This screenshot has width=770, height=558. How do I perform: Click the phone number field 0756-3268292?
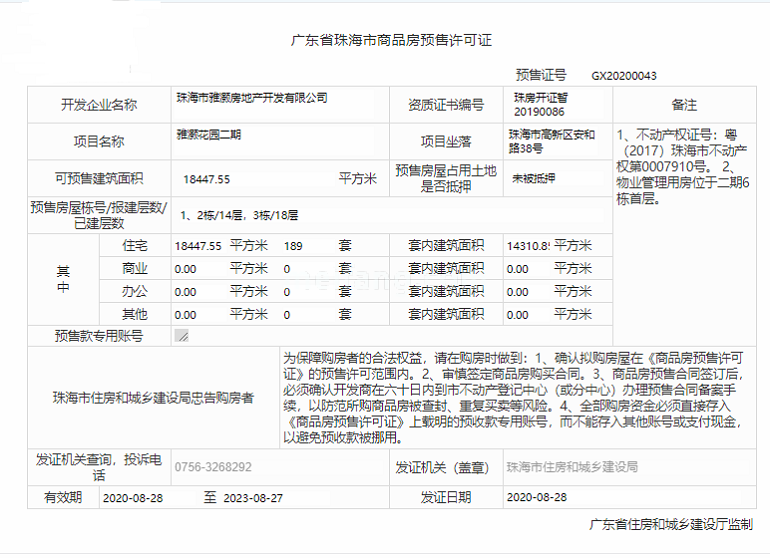(213, 467)
